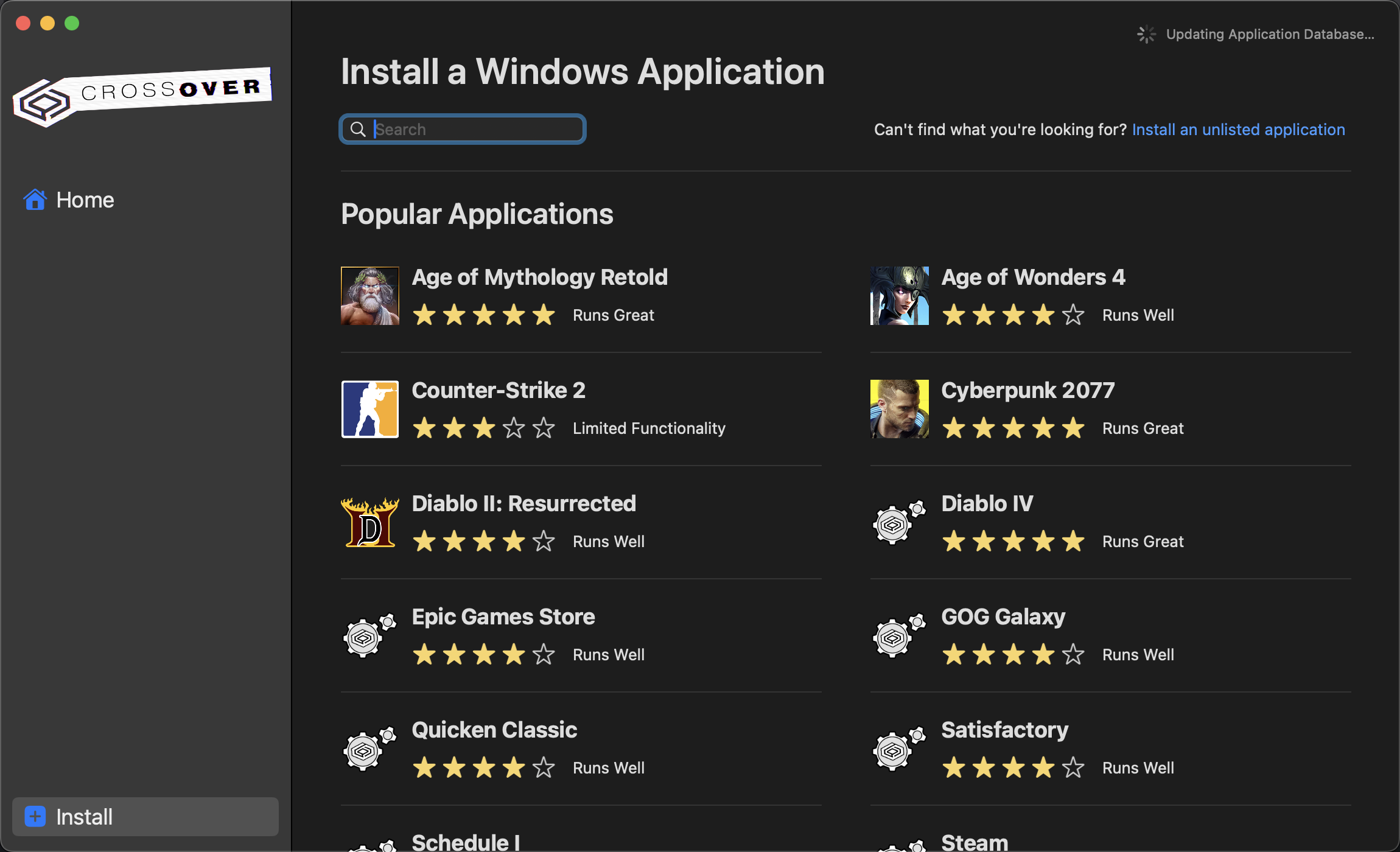This screenshot has height=852, width=1400.
Task: Click Runs Great label for Diablo IV
Action: coord(1143,542)
